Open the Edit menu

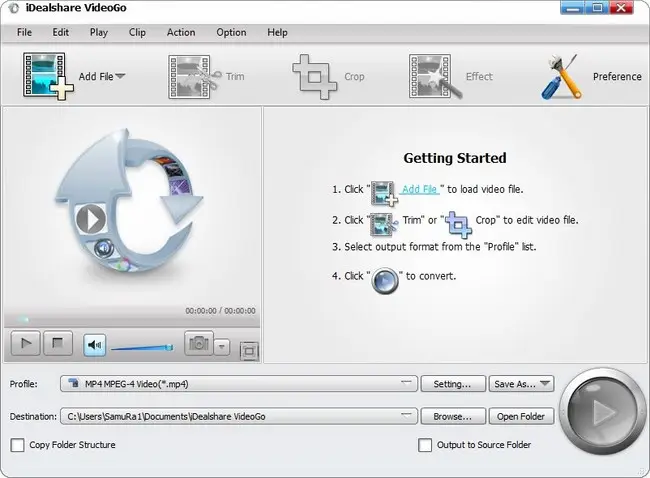click(x=61, y=32)
